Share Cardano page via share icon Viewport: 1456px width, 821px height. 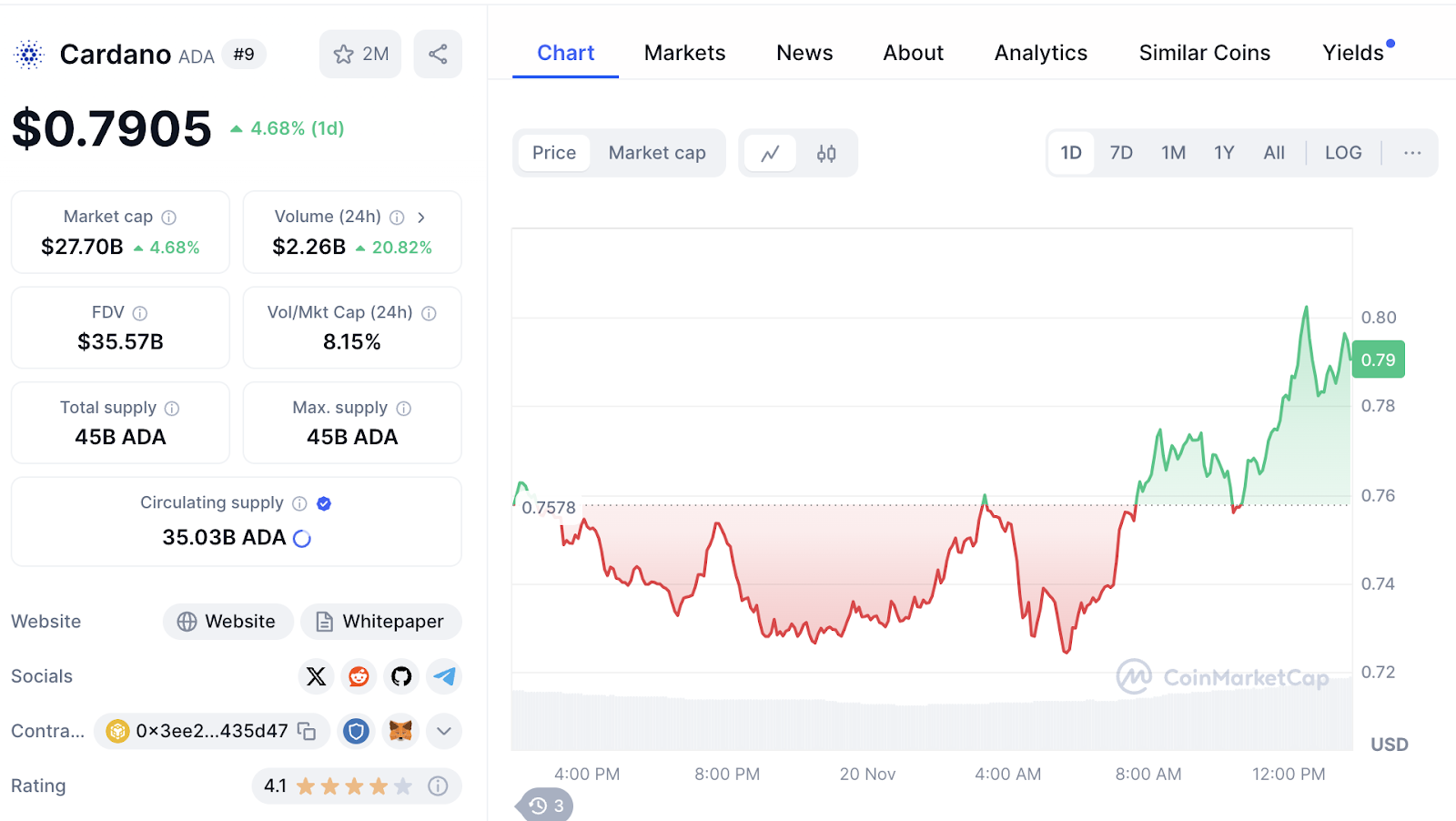click(x=438, y=54)
